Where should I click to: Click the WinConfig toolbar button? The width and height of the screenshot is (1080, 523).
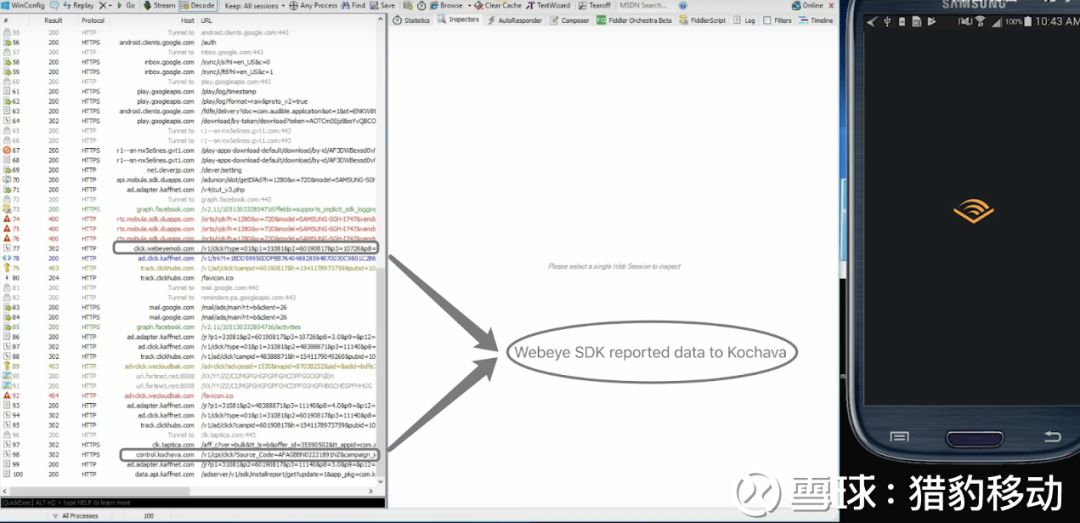[x=23, y=5]
